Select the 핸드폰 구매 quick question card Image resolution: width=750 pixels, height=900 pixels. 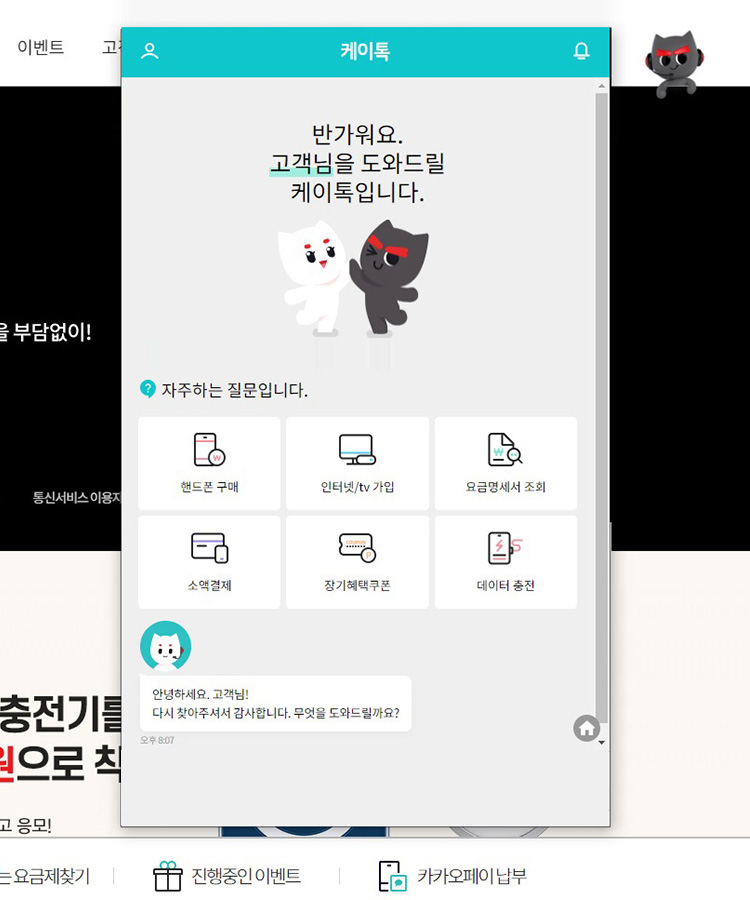(x=209, y=463)
